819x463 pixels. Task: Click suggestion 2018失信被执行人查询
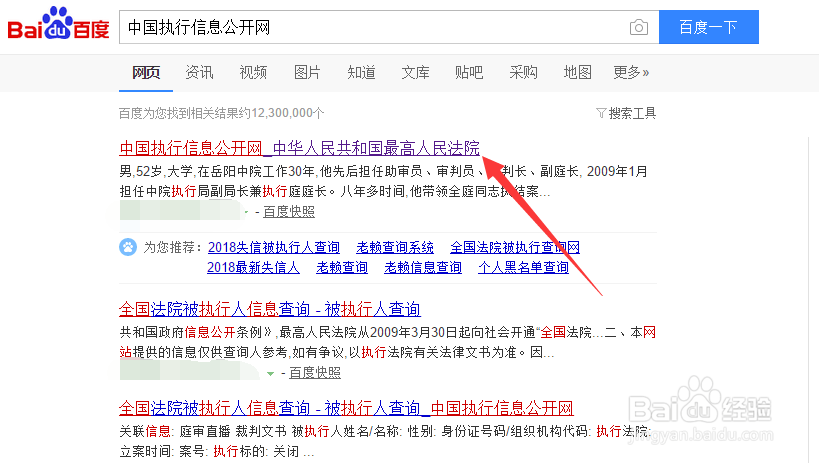pyautogui.click(x=274, y=247)
